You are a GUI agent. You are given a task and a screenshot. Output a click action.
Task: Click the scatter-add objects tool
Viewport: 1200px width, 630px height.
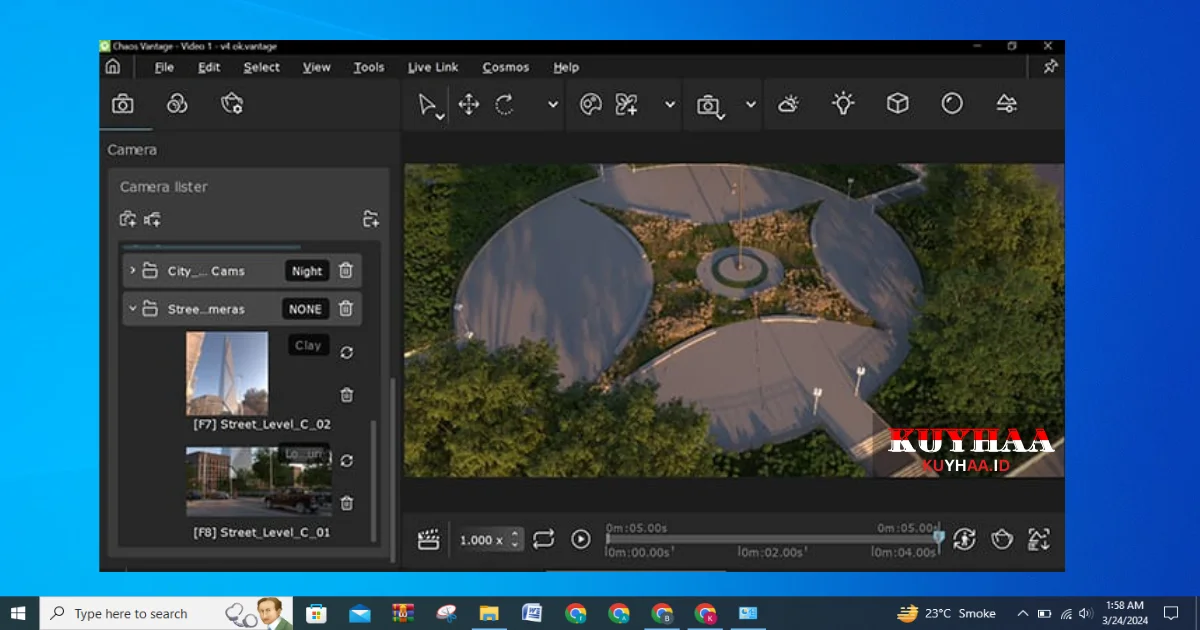click(627, 104)
